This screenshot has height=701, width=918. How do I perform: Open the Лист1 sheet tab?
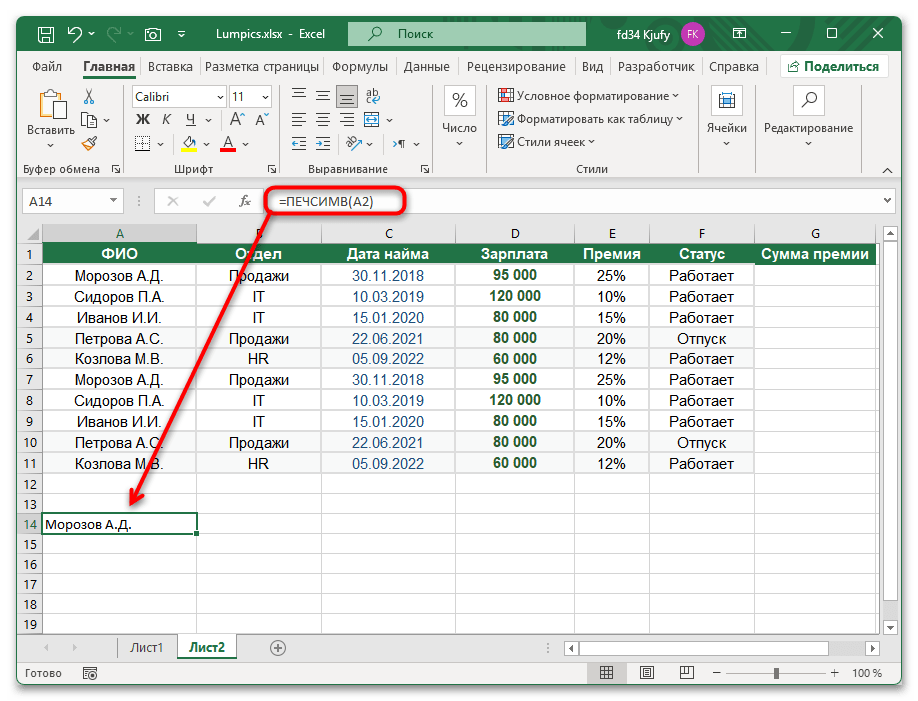[x=146, y=647]
